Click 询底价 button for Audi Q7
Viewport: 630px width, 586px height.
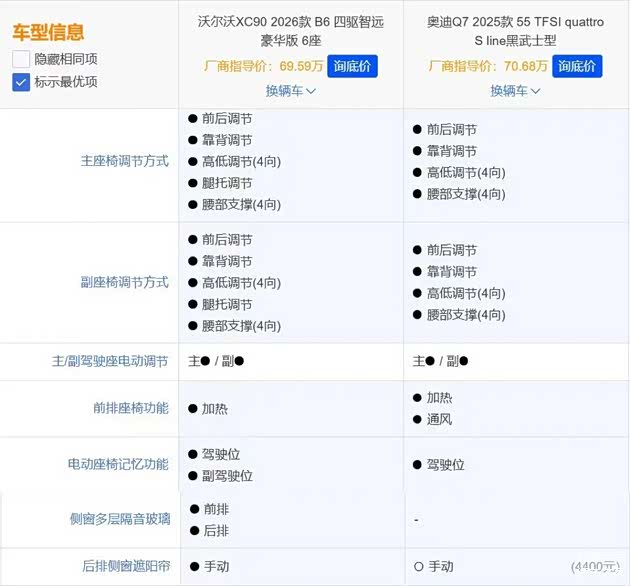tap(577, 66)
